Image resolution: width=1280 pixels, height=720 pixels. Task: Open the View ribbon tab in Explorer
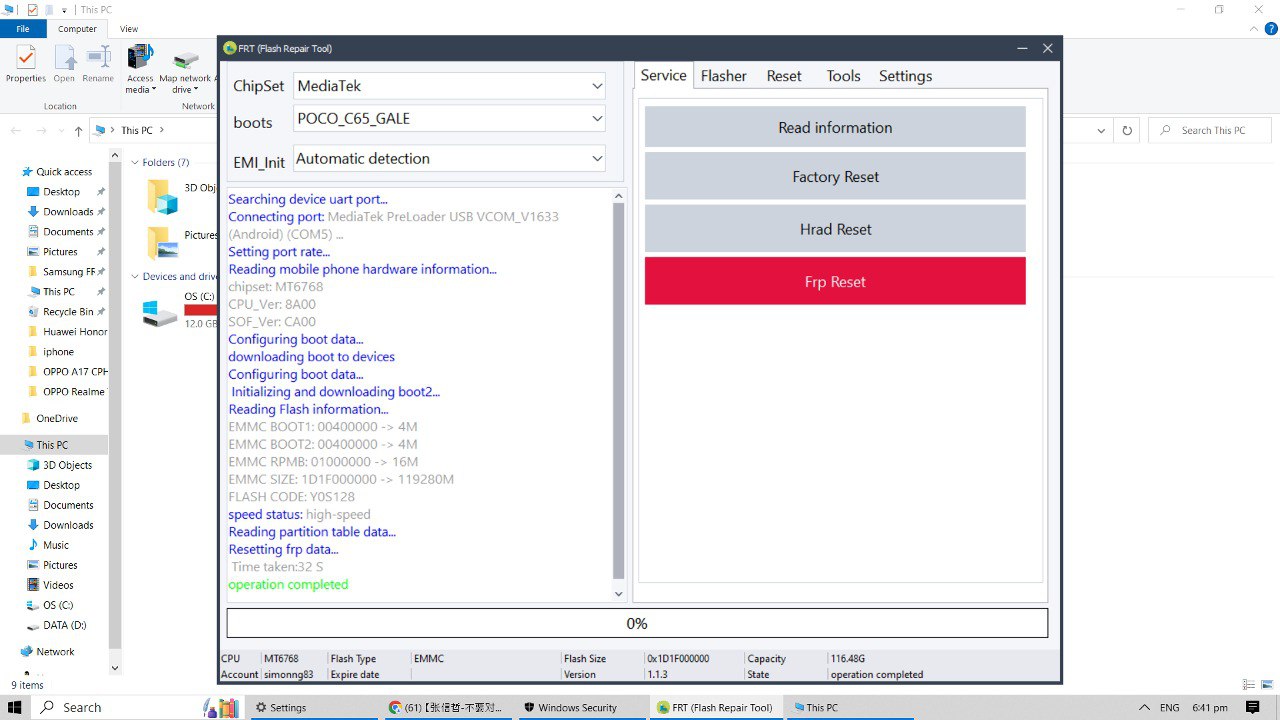click(129, 29)
